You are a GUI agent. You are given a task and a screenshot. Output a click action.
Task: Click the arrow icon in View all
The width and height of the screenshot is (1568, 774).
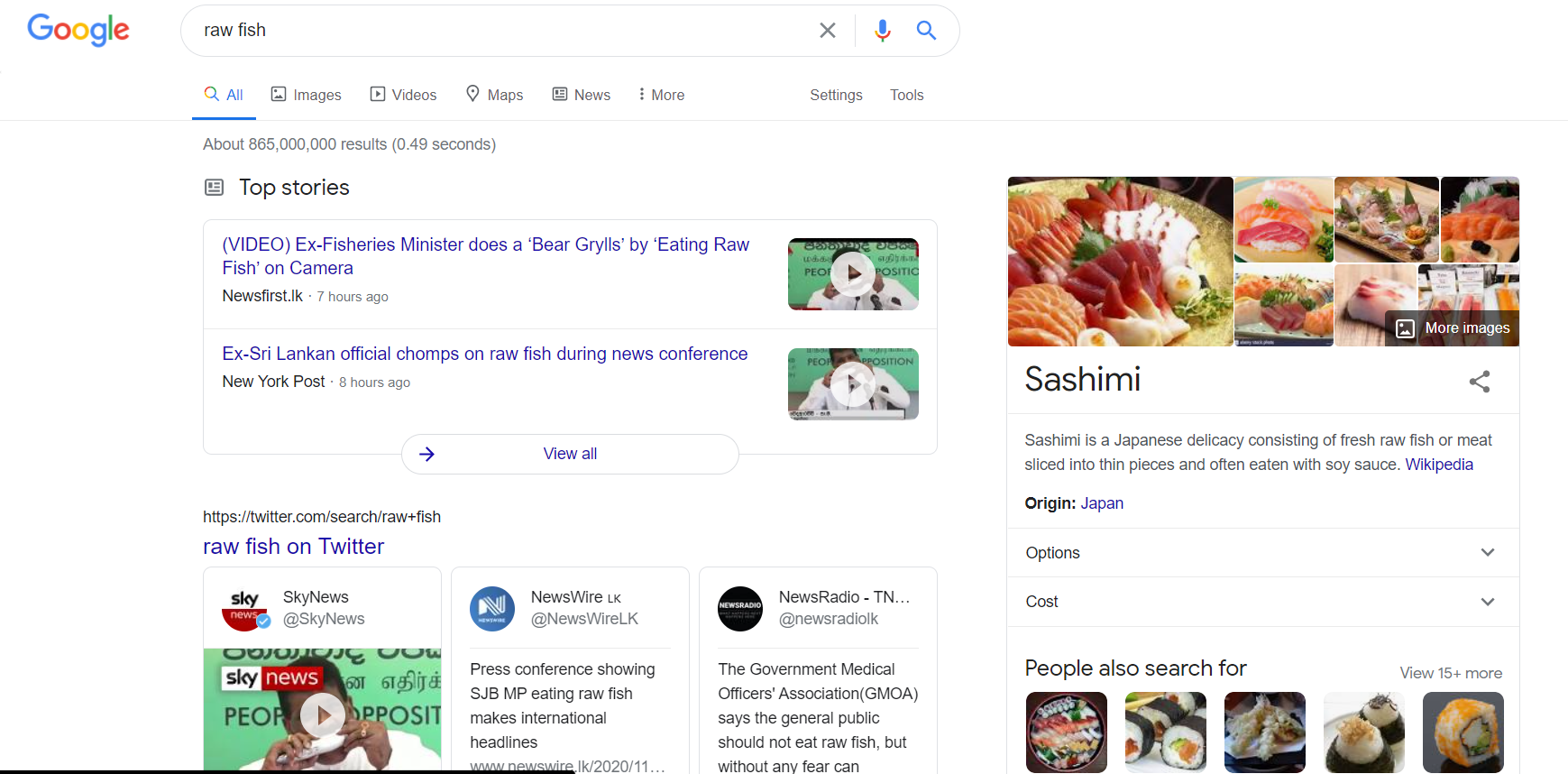pyautogui.click(x=427, y=454)
